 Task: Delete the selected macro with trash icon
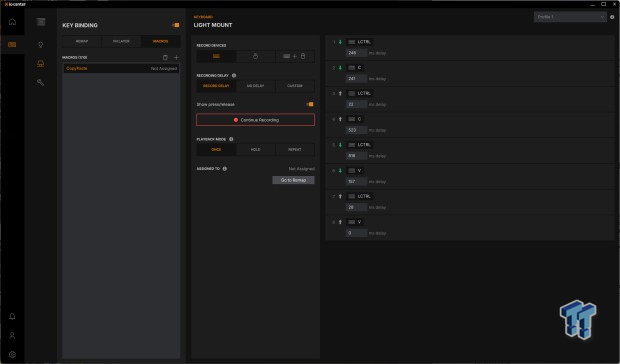(x=165, y=58)
